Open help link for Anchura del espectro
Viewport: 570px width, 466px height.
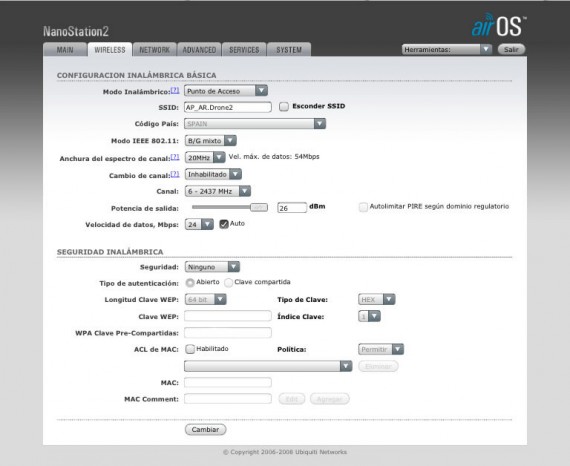pos(175,157)
